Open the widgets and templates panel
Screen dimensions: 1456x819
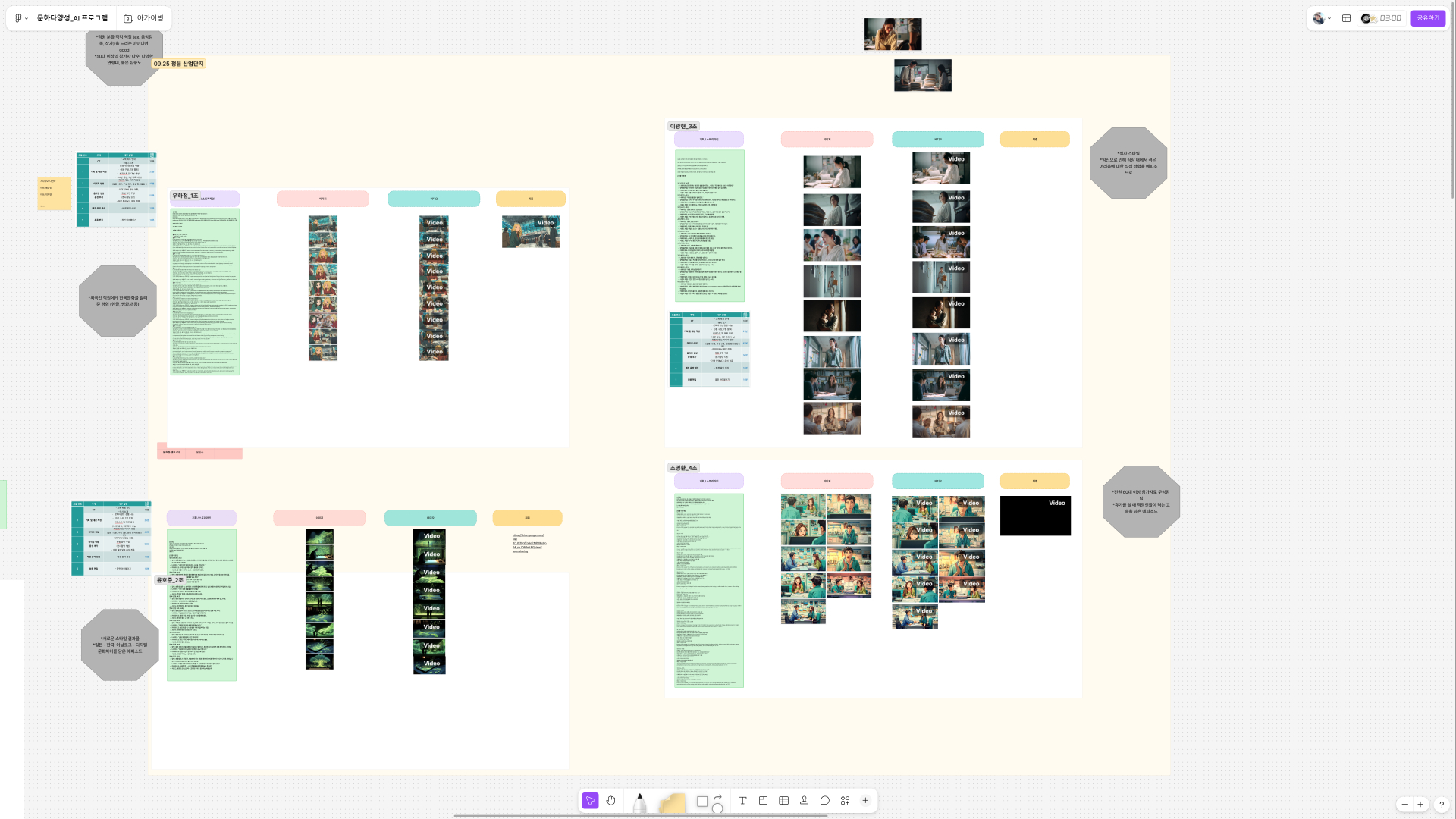(845, 800)
